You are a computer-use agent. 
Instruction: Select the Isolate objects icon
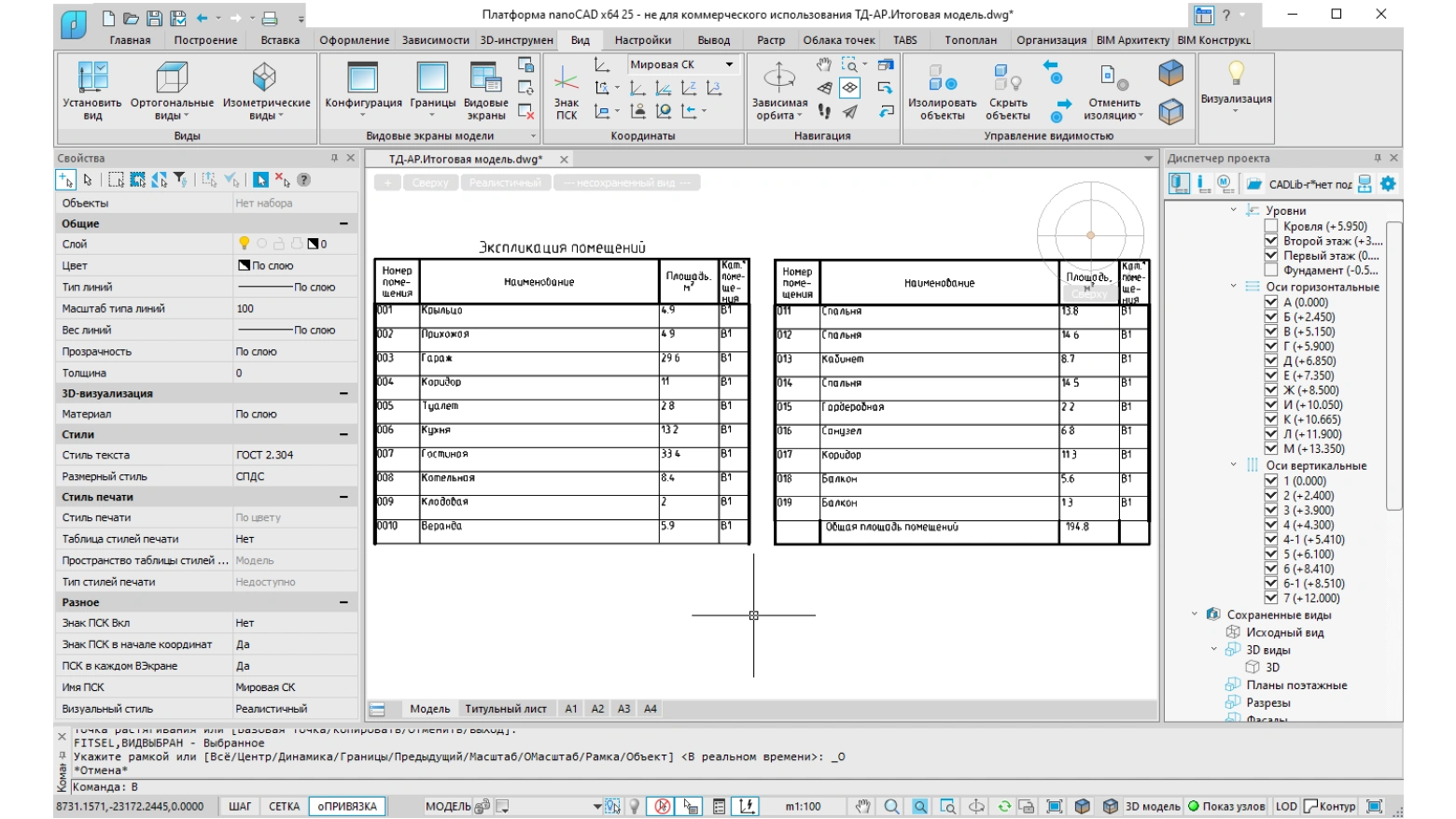943,78
